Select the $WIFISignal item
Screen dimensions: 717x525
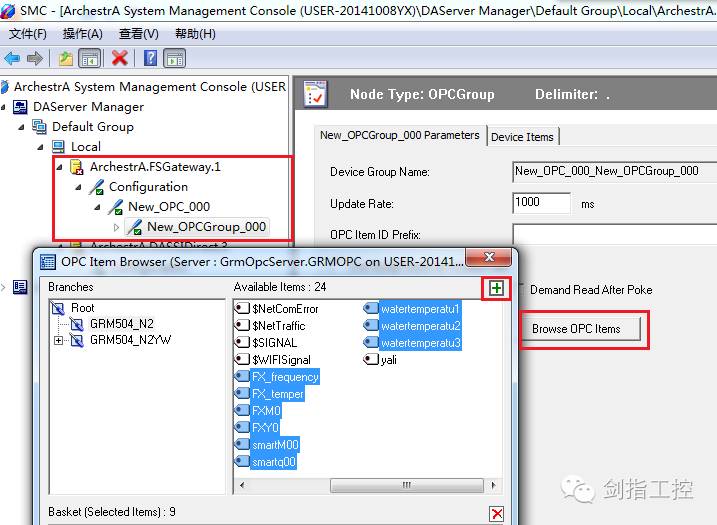click(281, 359)
